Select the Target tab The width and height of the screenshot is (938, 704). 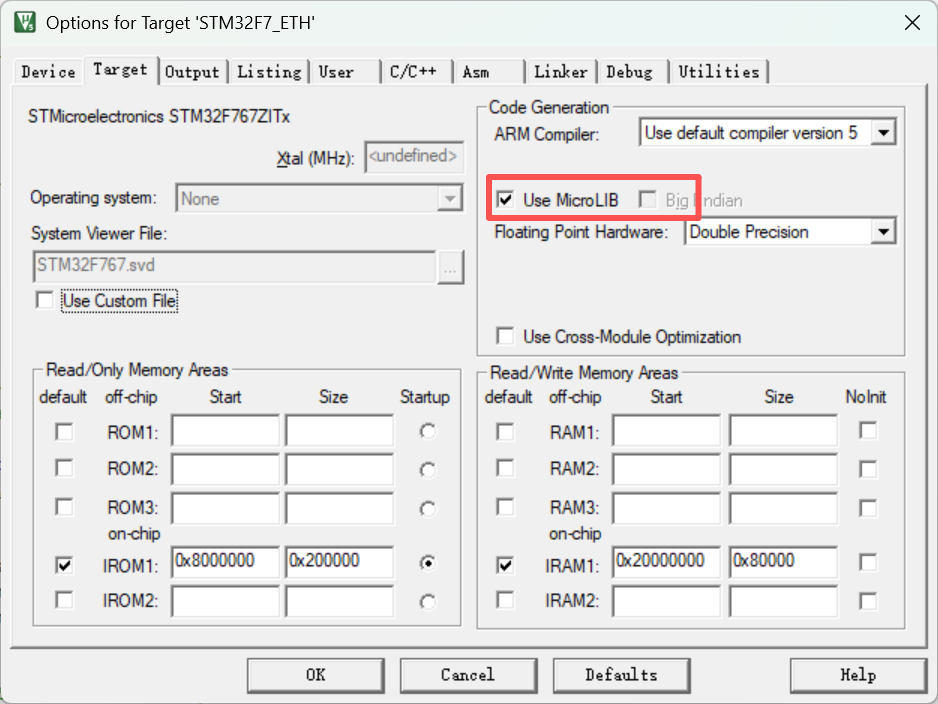point(120,70)
